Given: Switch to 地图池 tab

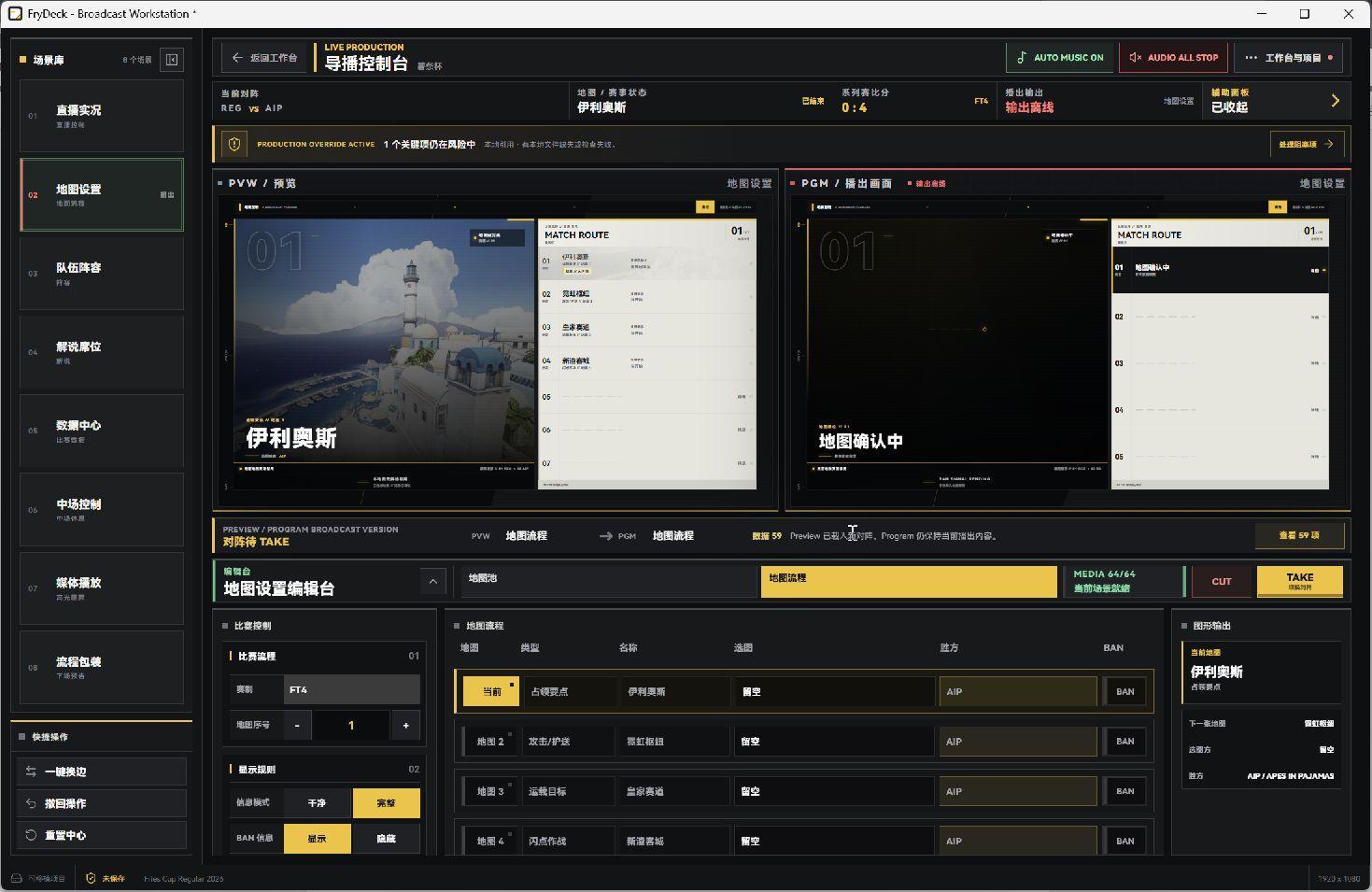Looking at the screenshot, I should click(608, 581).
